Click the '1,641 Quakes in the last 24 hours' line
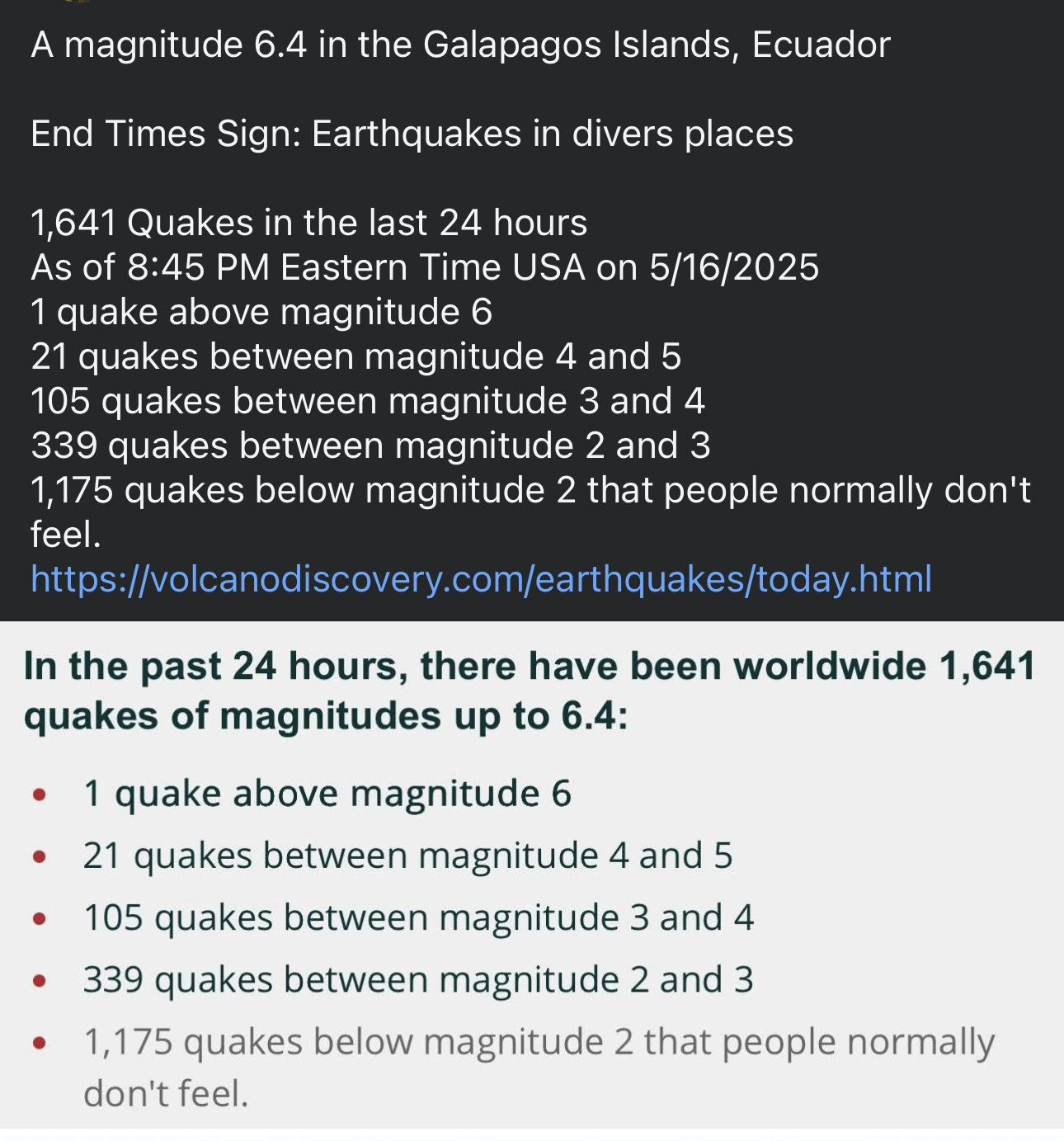Screen dimensions: 1064x1141 (x=308, y=223)
